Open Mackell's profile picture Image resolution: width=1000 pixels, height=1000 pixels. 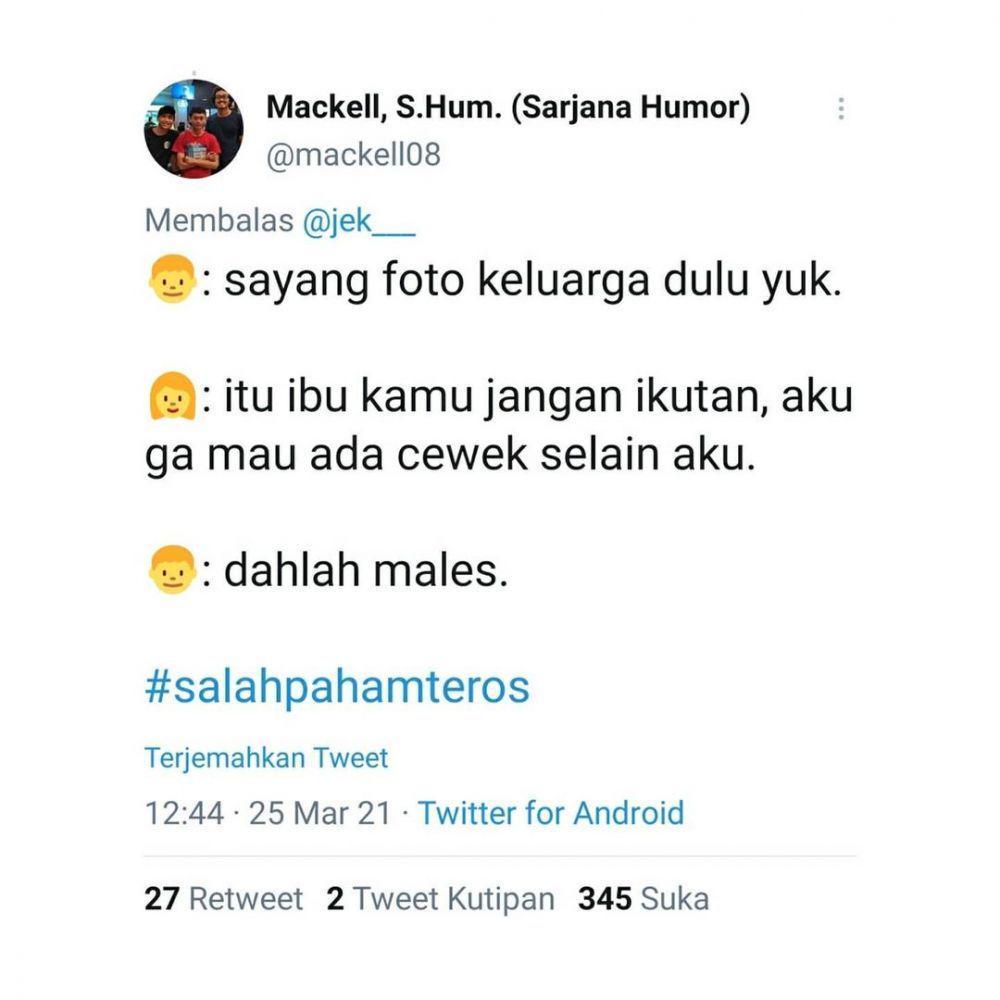(194, 128)
